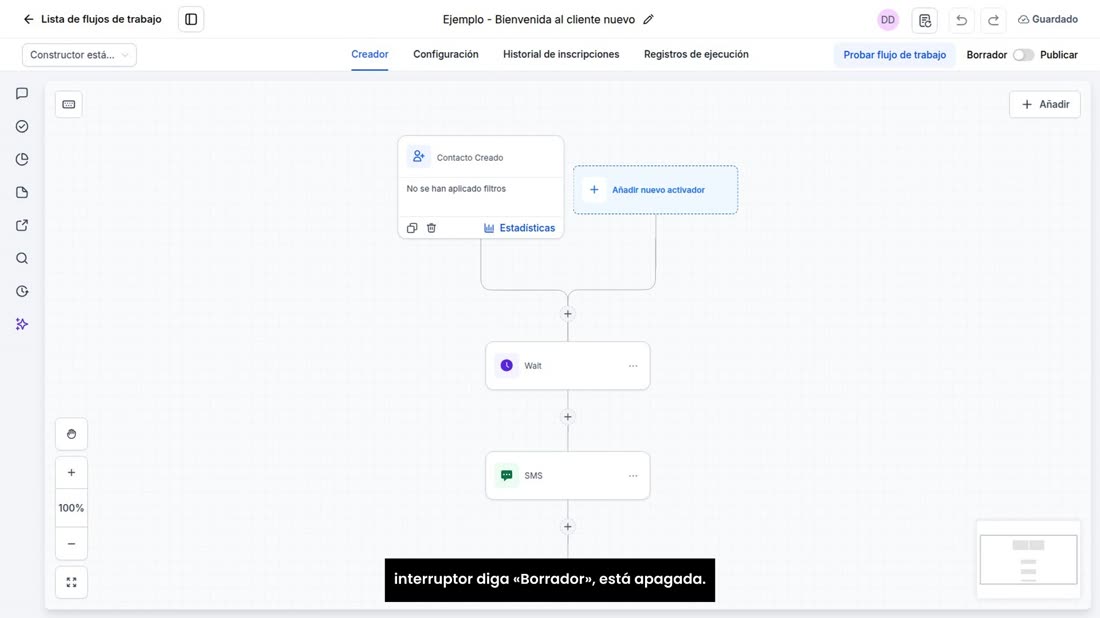Select the SMS step node
Image resolution: width=1100 pixels, height=618 pixels.
click(x=568, y=476)
